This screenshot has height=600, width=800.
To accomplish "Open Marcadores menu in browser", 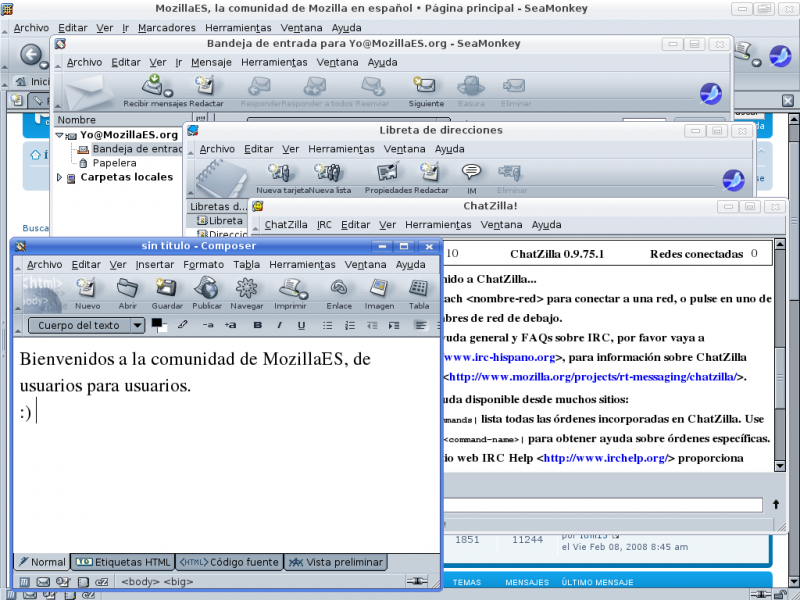I will coord(167,28).
